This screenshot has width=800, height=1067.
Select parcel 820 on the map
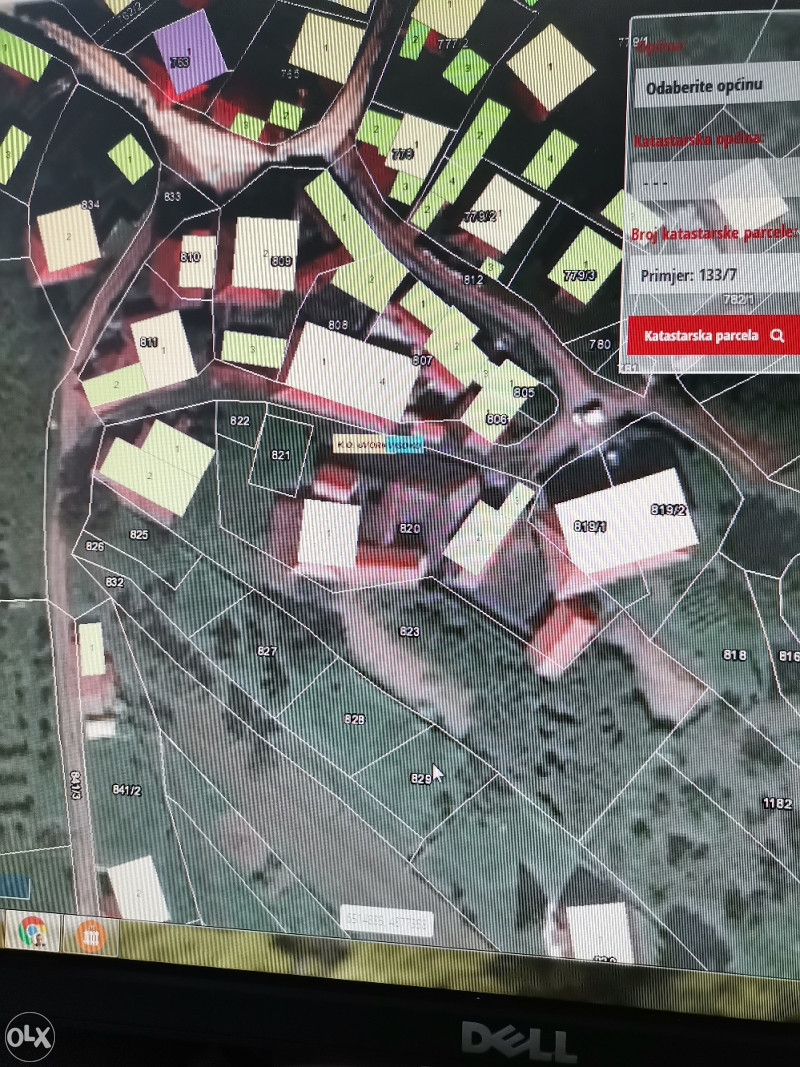tap(409, 528)
